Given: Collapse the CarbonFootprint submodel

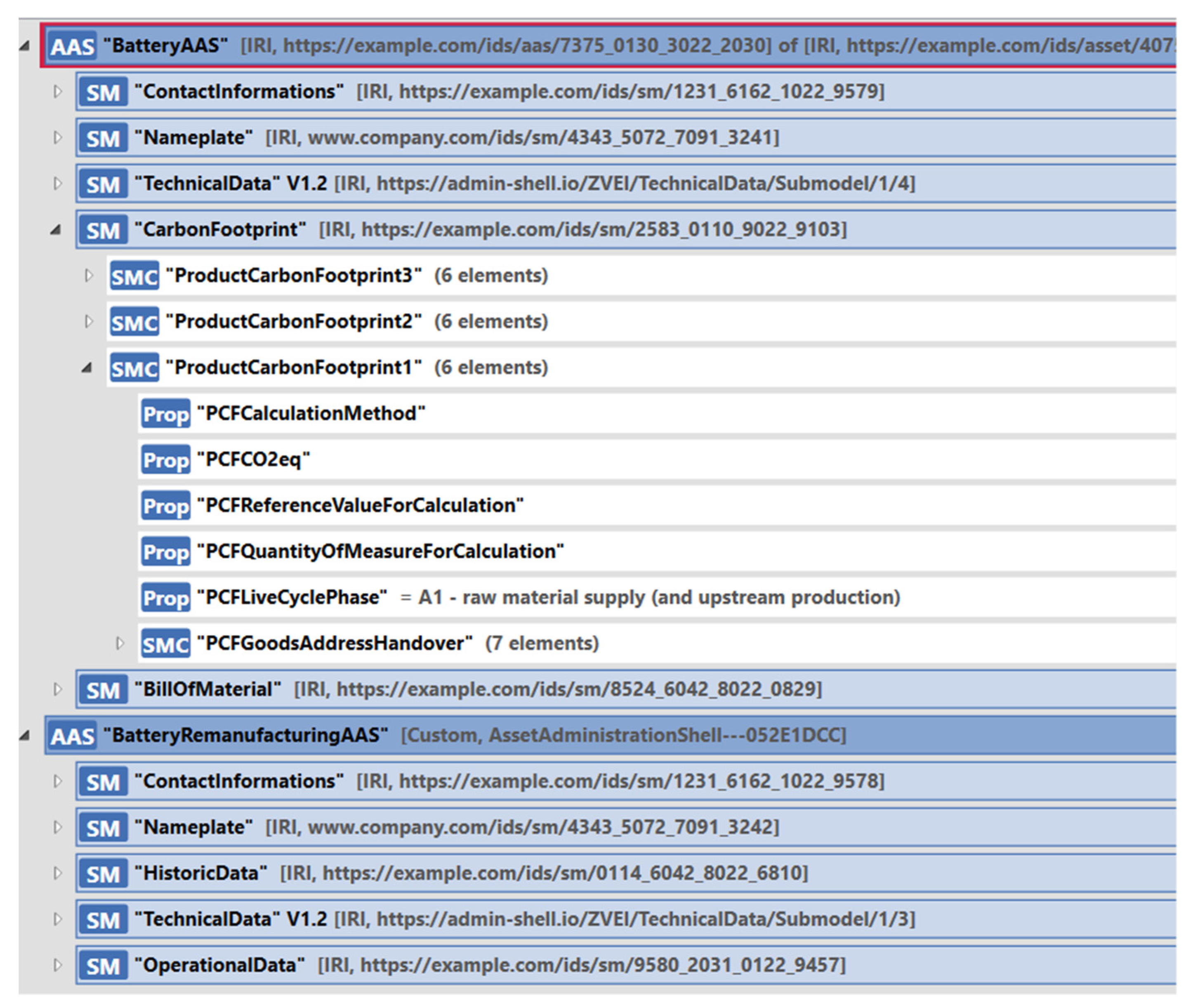Looking at the screenshot, I should (x=55, y=230).
